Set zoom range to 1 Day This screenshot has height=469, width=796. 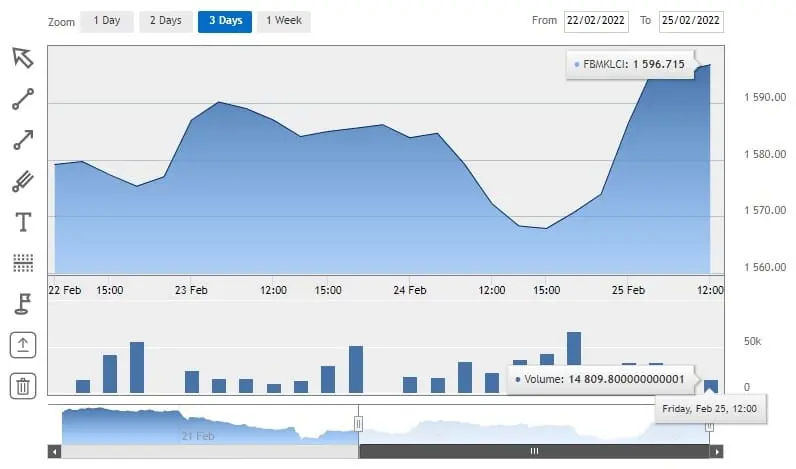[106, 21]
